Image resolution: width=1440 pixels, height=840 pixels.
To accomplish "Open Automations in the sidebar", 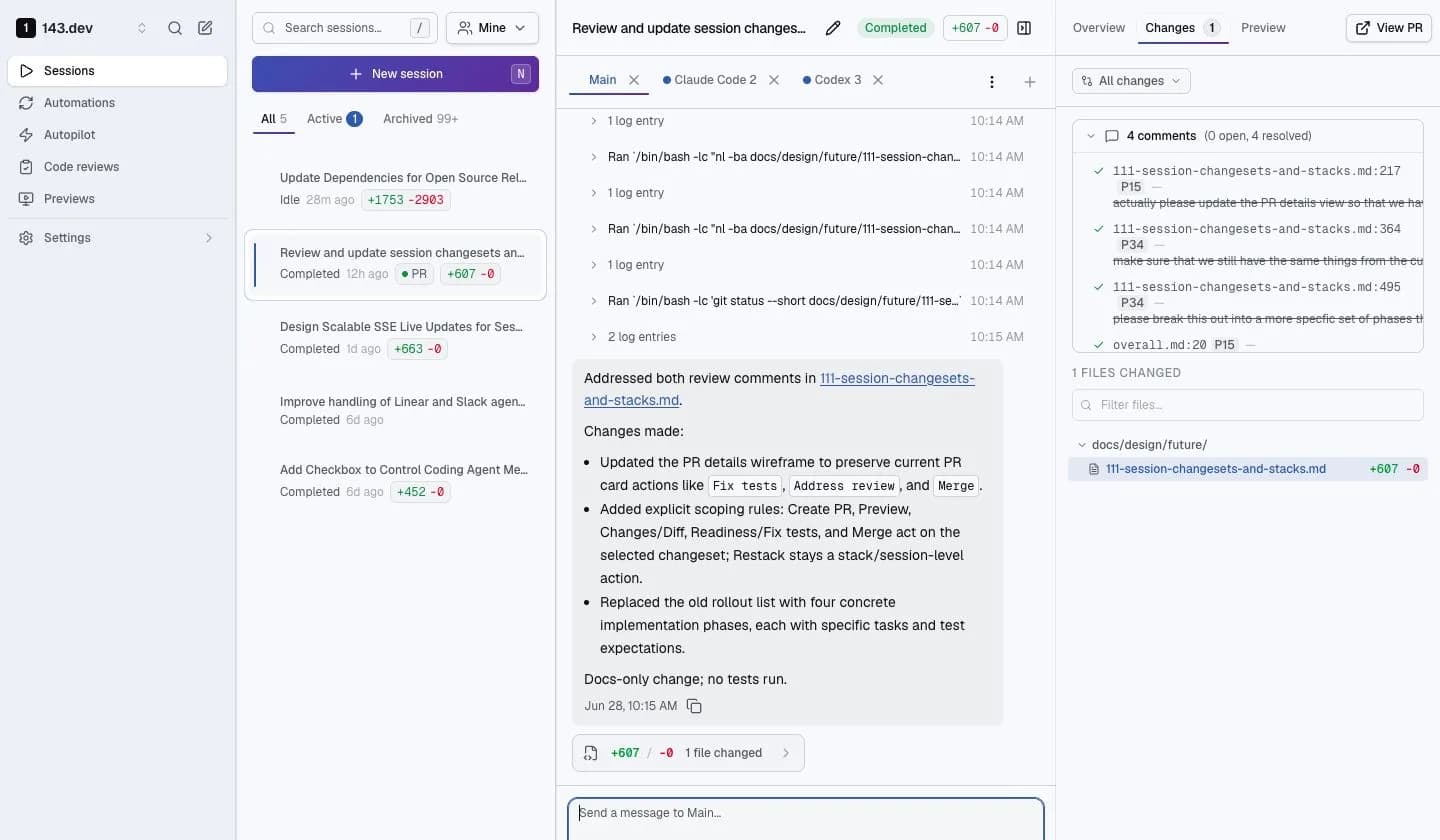I will tap(117, 103).
